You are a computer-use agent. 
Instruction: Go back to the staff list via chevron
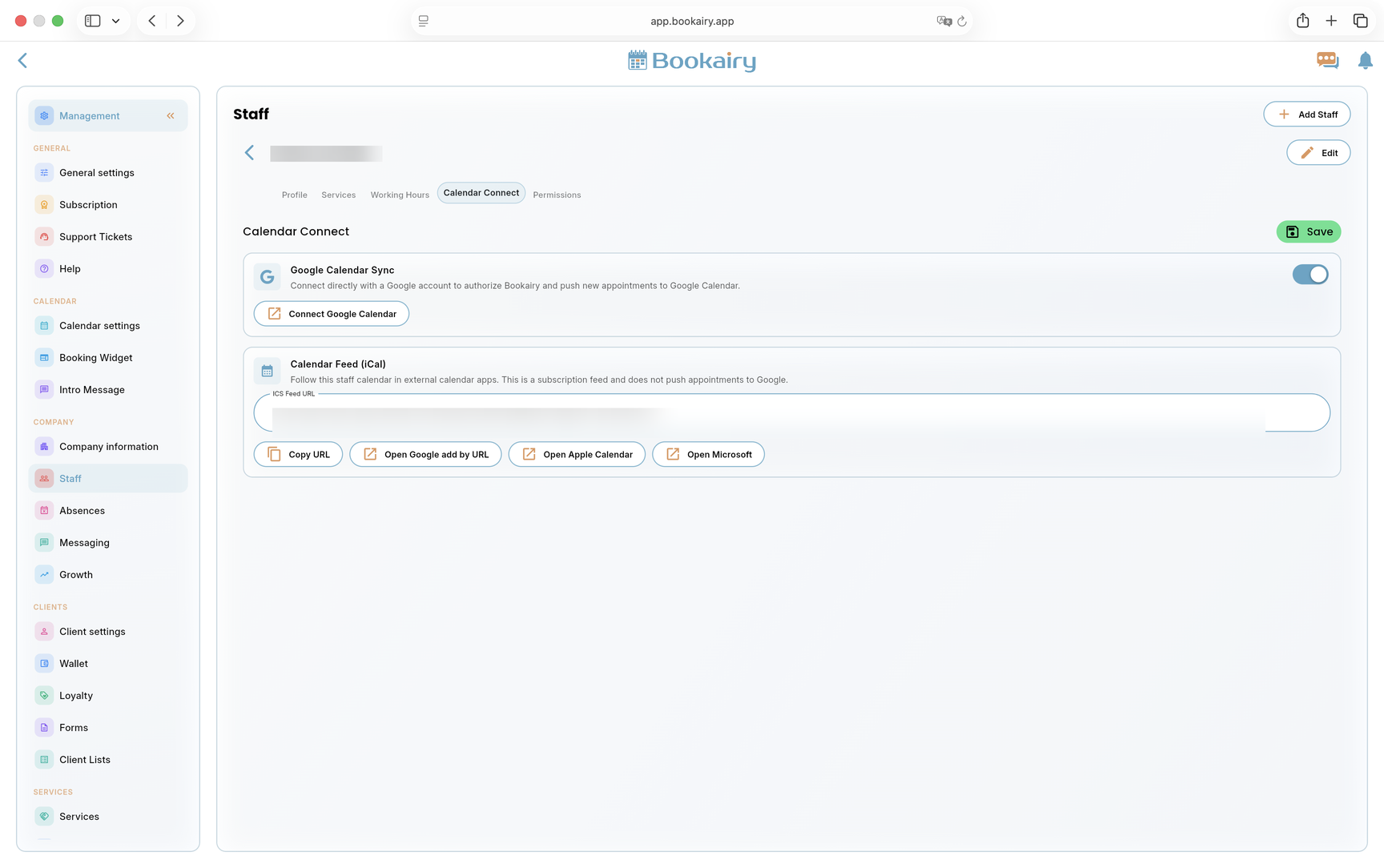(249, 153)
